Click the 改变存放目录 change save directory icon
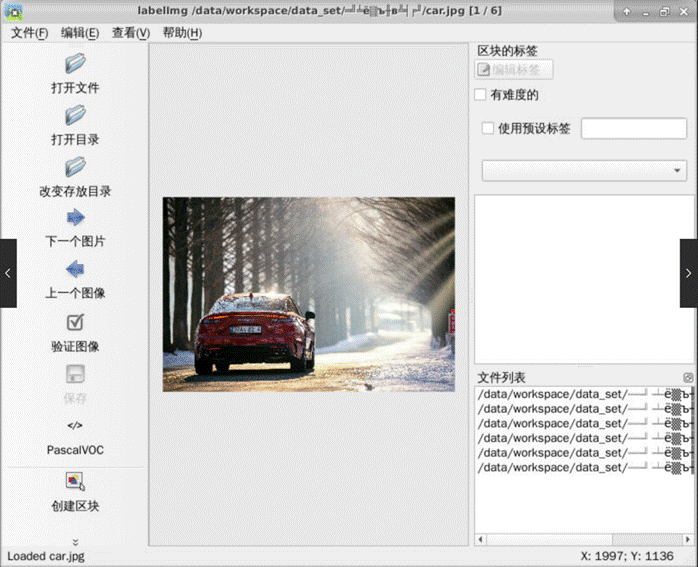The height and width of the screenshot is (567, 698). pyautogui.click(x=75, y=167)
